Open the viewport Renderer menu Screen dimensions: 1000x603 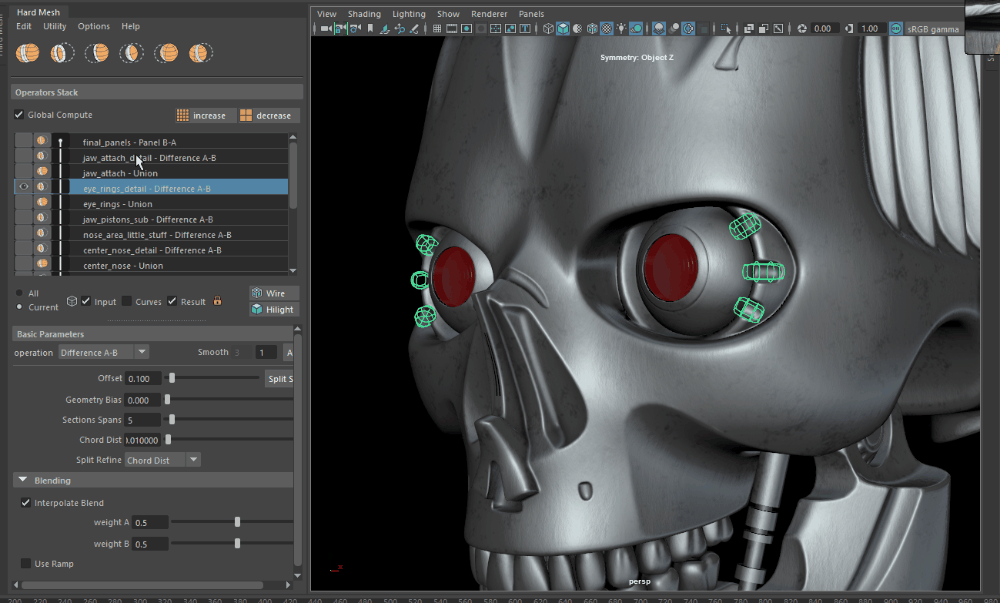(489, 13)
